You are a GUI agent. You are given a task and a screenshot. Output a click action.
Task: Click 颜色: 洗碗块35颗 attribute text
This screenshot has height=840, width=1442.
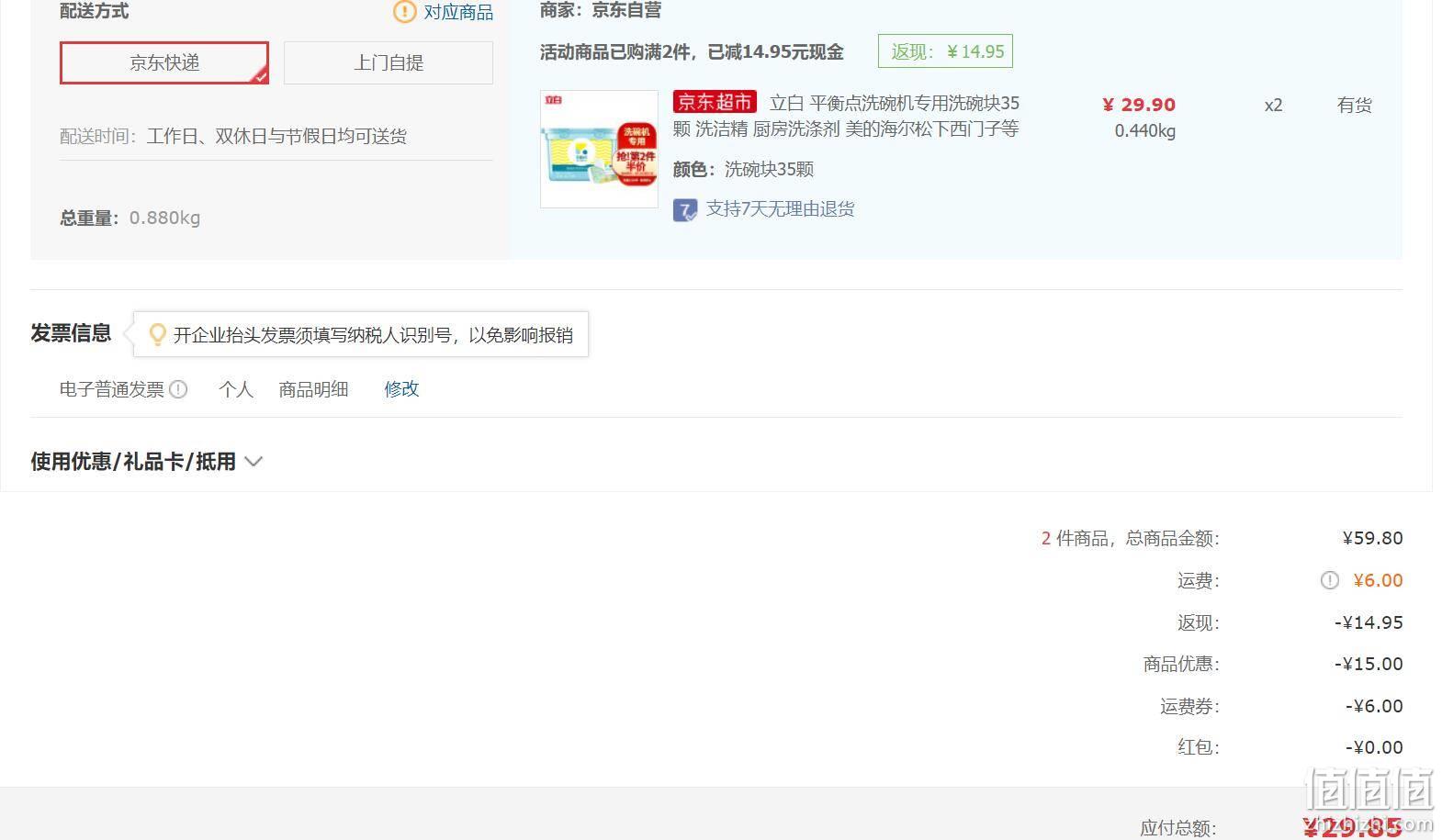click(743, 169)
